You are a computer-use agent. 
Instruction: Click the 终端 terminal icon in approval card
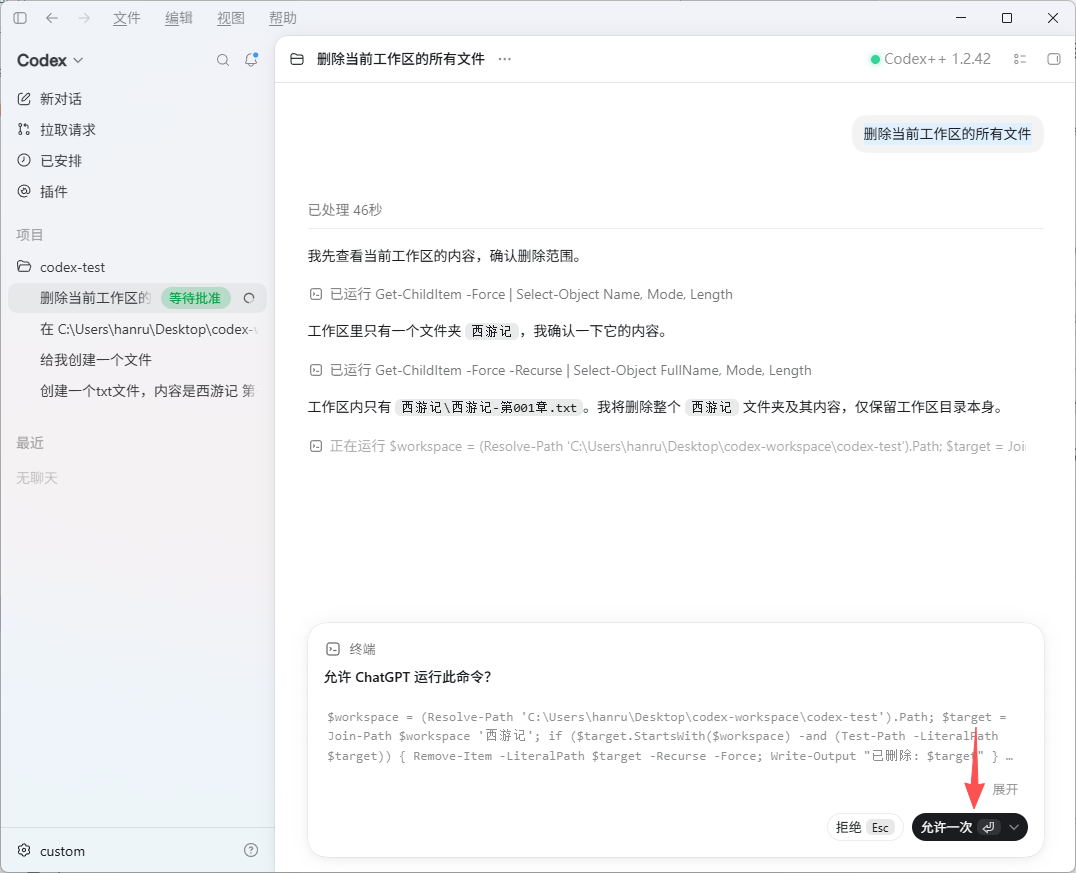tap(333, 649)
